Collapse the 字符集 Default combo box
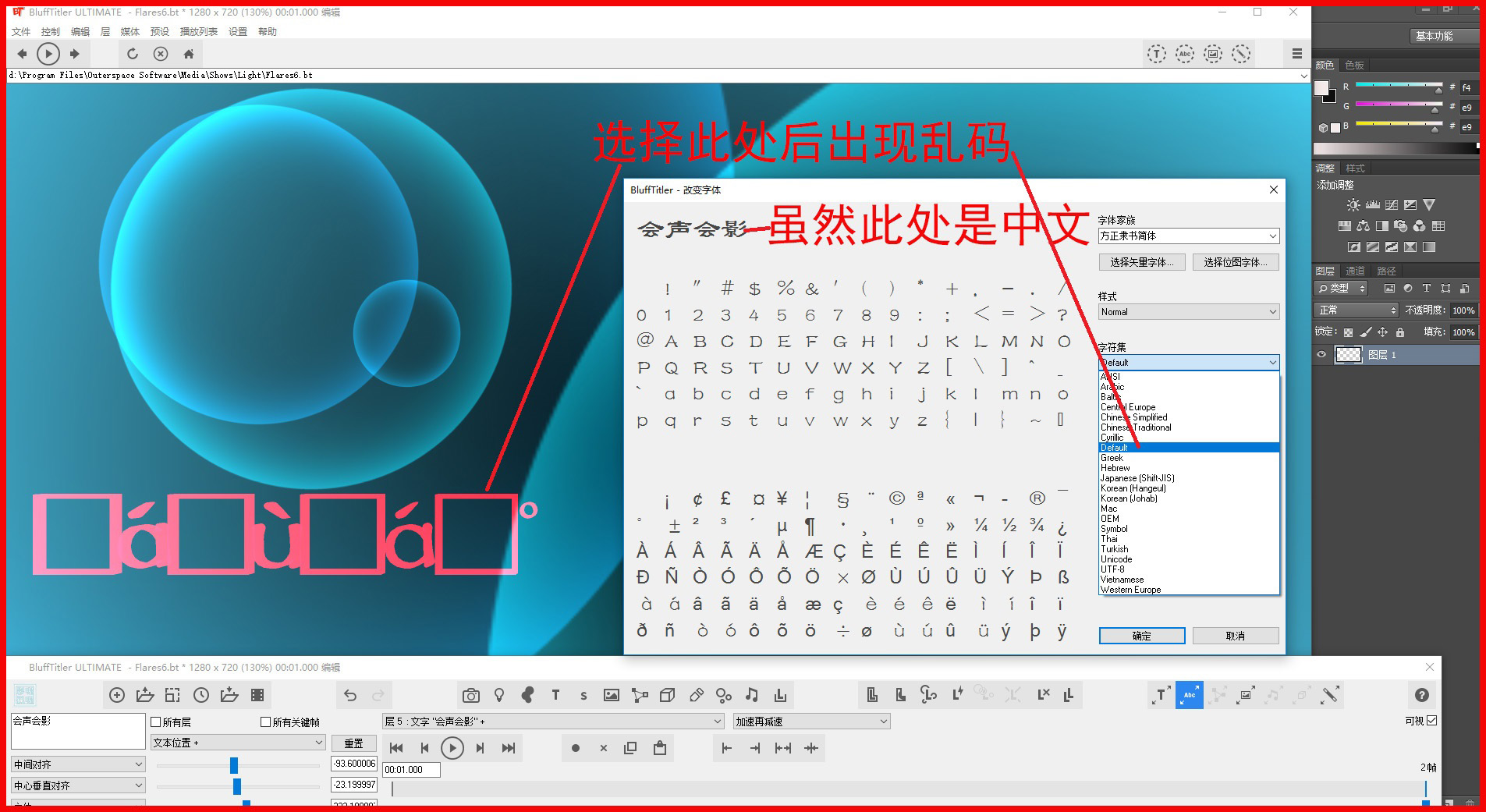This screenshot has height=812, width=1486. coord(1189,363)
